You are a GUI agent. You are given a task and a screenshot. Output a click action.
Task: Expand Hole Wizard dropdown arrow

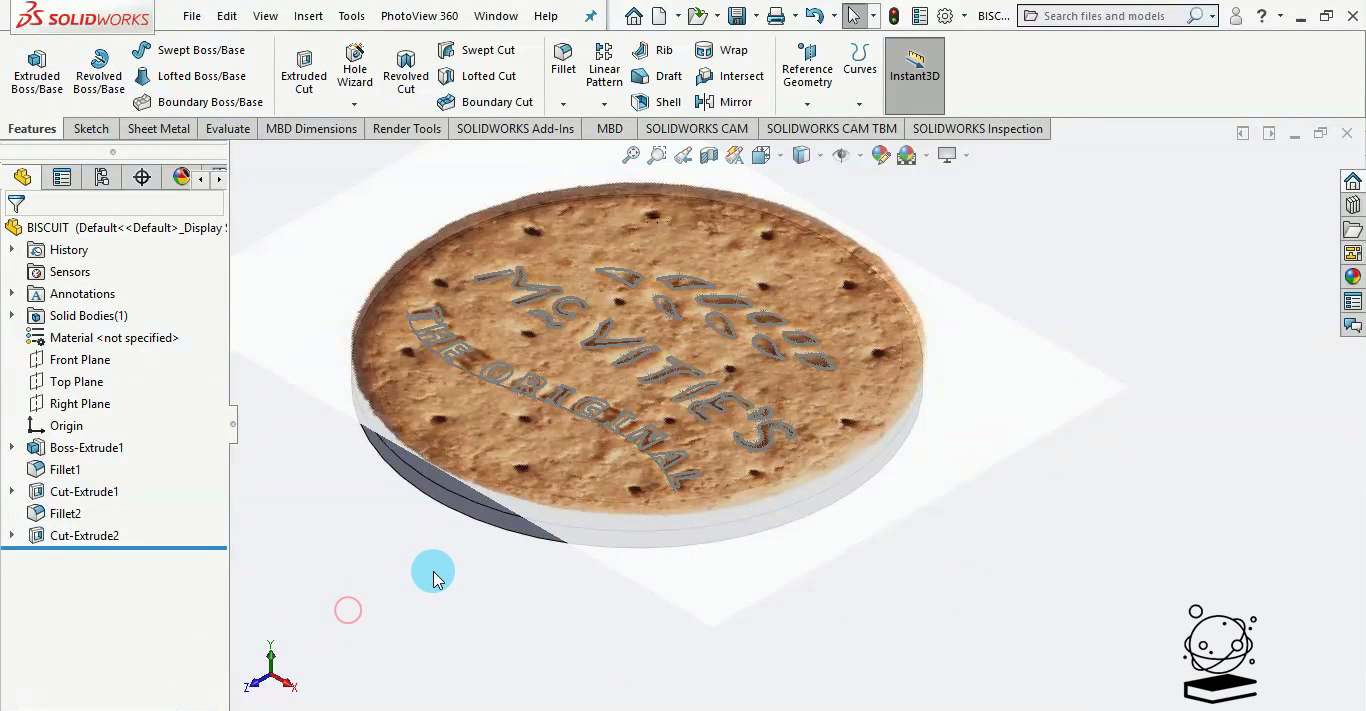[x=354, y=104]
